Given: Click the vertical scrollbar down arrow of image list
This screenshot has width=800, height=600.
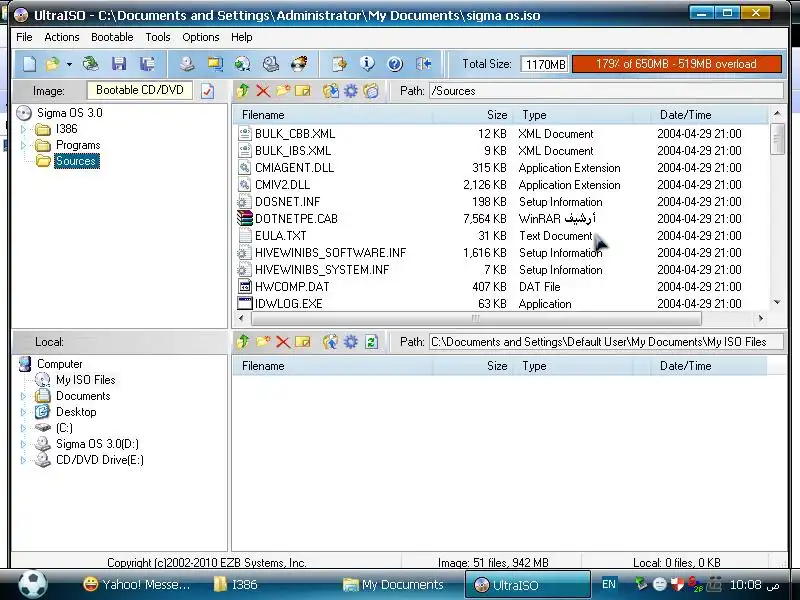Looking at the screenshot, I should coord(777,303).
